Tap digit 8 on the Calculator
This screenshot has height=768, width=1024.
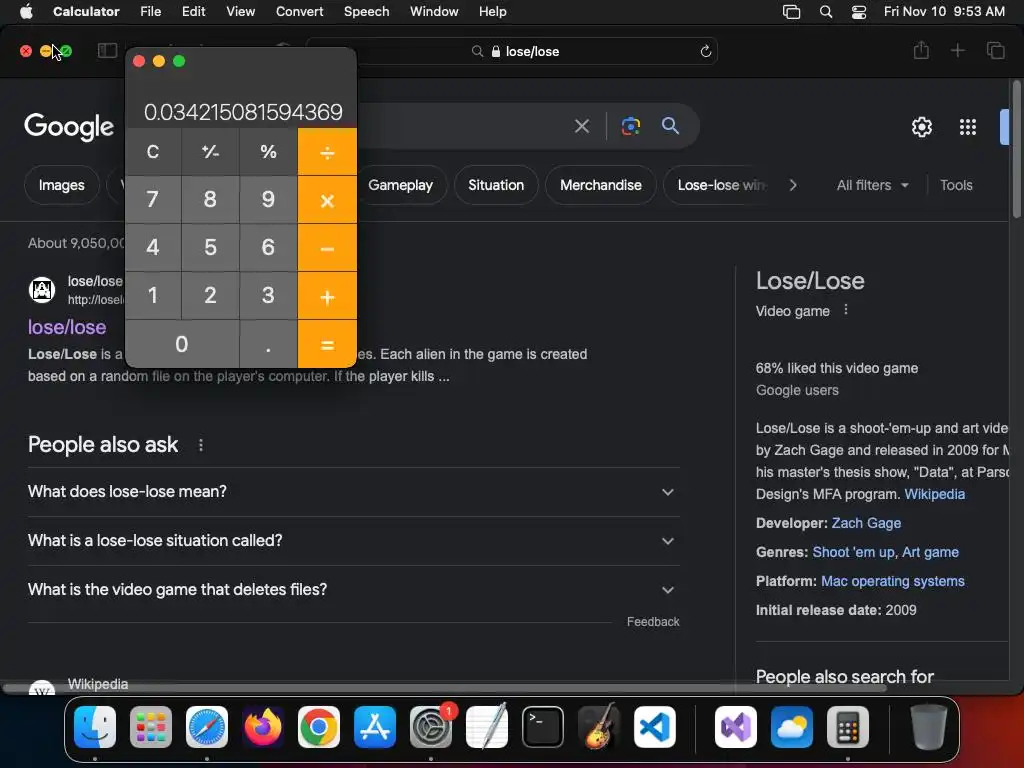(210, 200)
